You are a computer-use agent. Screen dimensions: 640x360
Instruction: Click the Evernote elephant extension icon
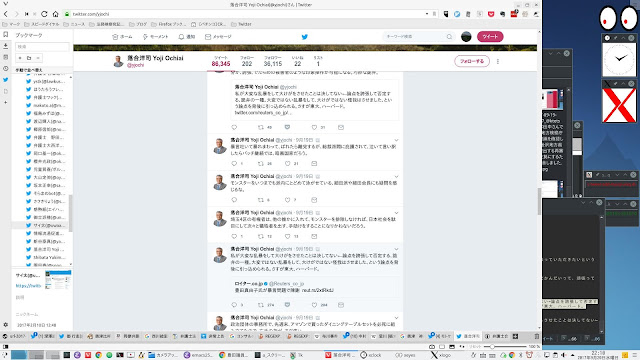[502, 14]
